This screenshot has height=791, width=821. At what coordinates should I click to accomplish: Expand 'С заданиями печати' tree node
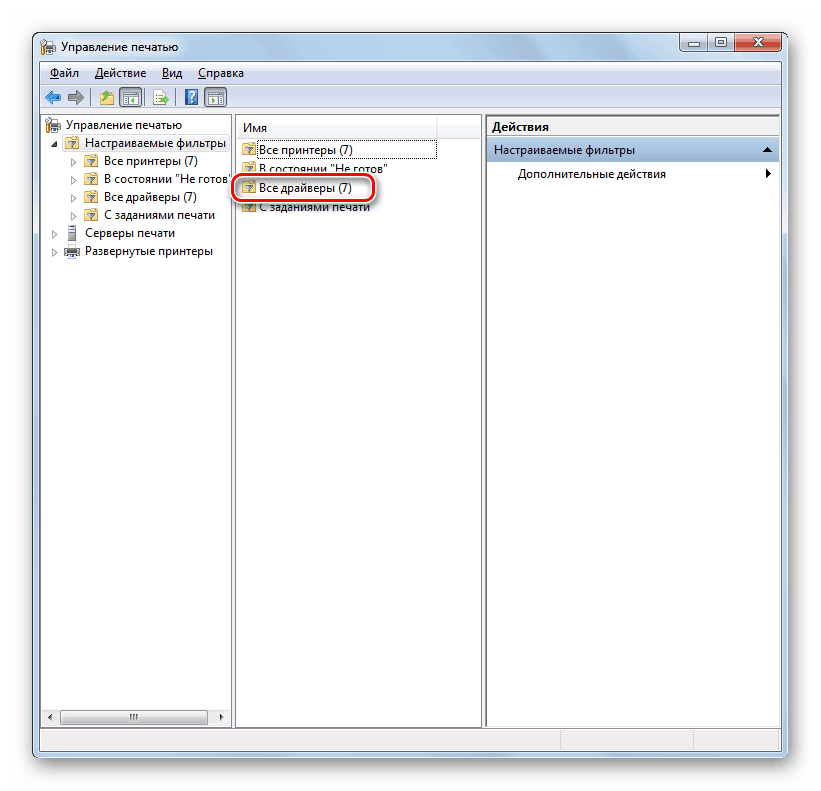[73, 216]
